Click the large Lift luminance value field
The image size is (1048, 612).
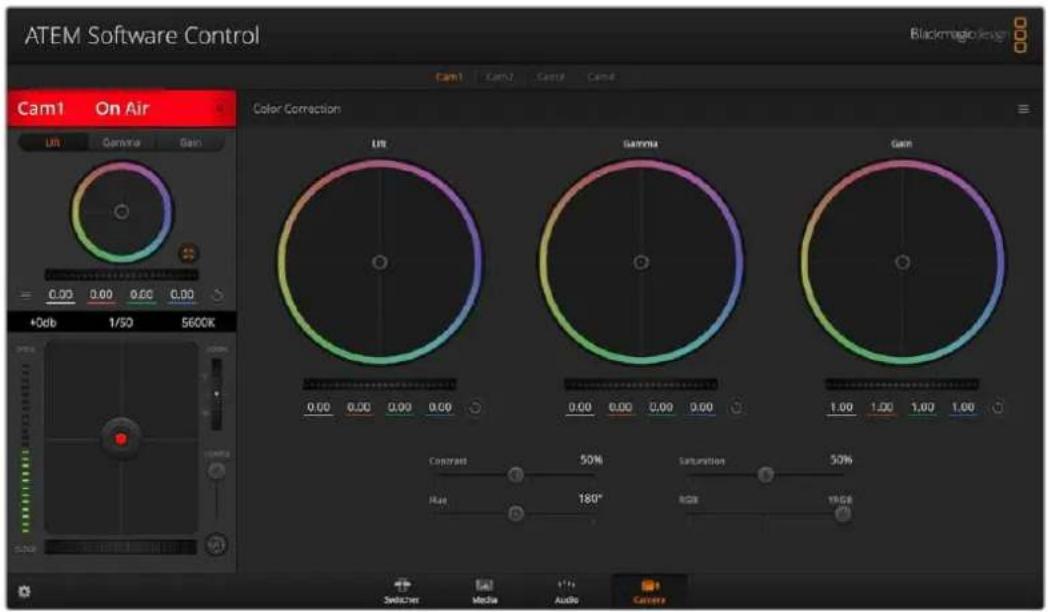[x=318, y=408]
